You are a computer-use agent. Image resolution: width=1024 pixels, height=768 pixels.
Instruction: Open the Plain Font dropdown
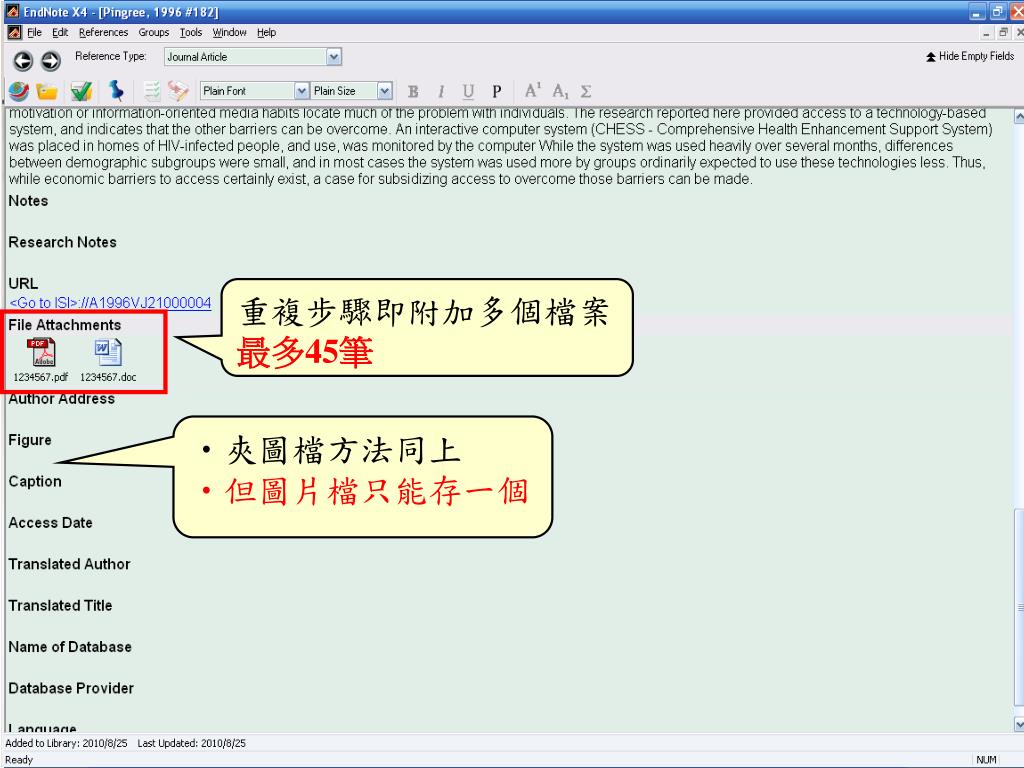[x=301, y=91]
